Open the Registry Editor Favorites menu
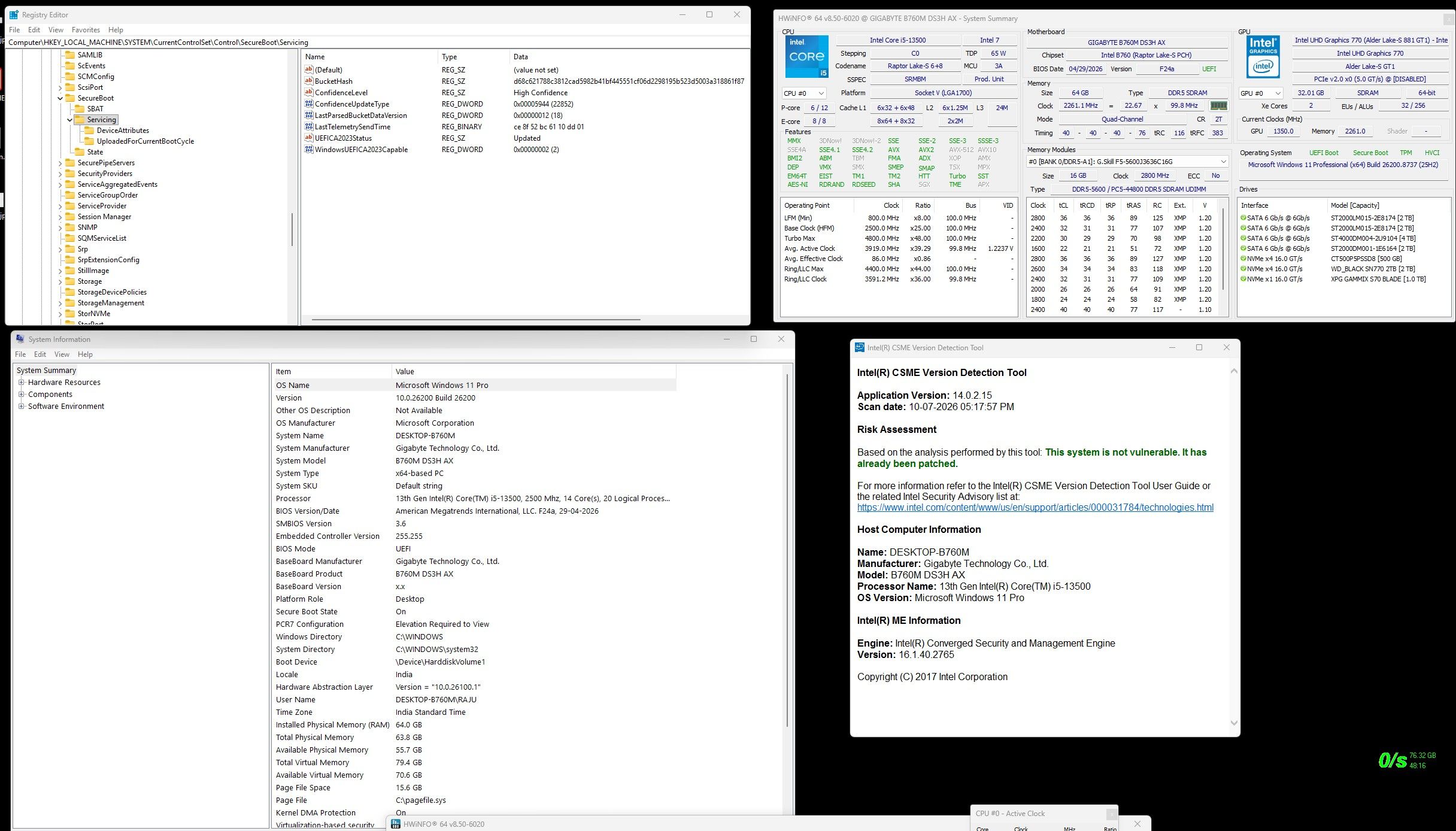The height and width of the screenshot is (831, 1456). click(x=86, y=30)
